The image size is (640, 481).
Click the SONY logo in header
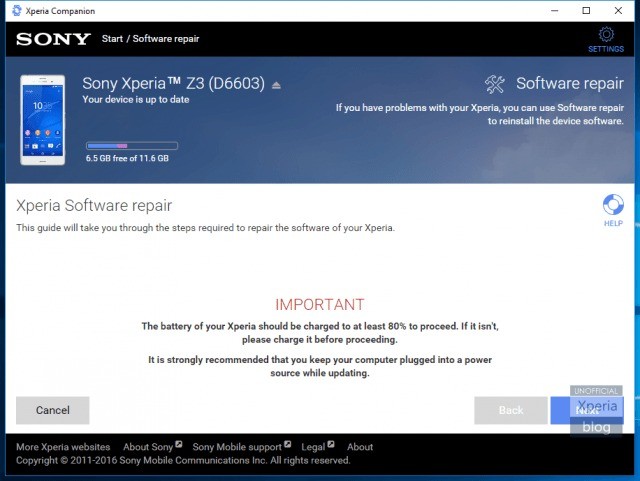pyautogui.click(x=51, y=39)
